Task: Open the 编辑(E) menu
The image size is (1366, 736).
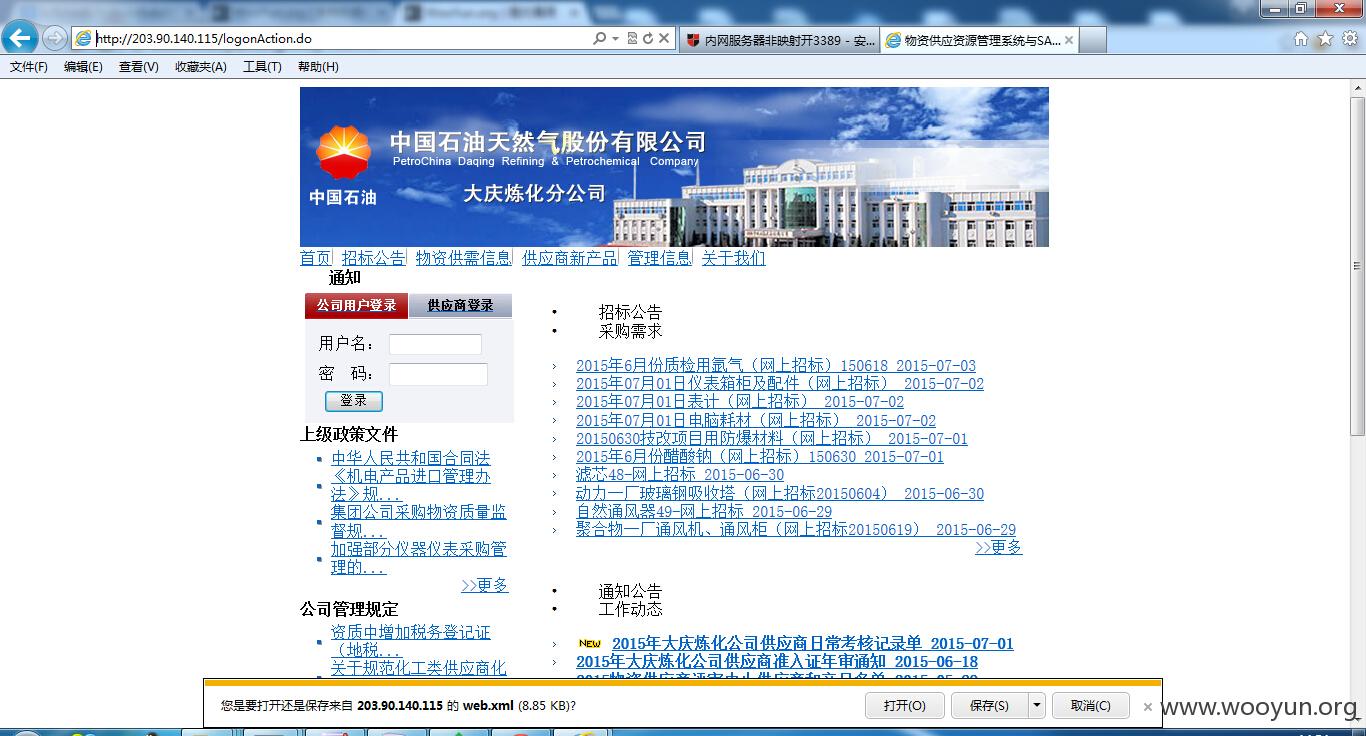Action: pyautogui.click(x=83, y=67)
